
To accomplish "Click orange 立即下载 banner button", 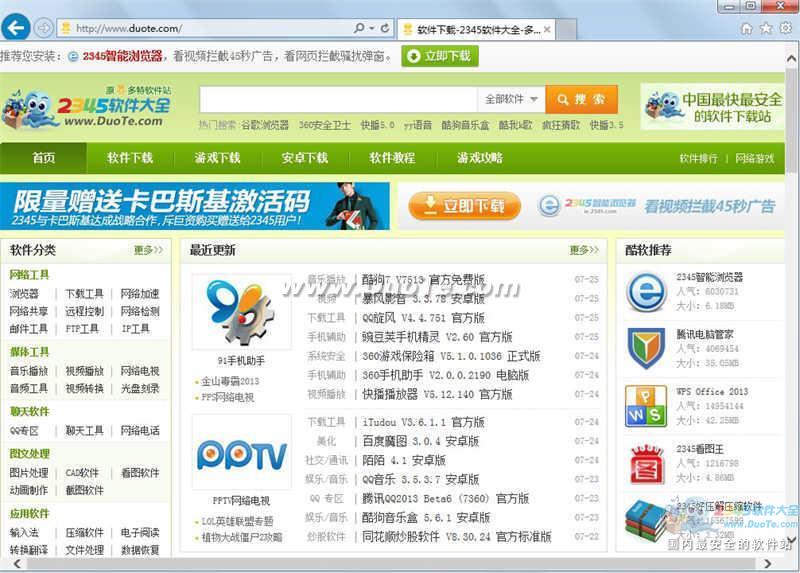I will tap(464, 206).
